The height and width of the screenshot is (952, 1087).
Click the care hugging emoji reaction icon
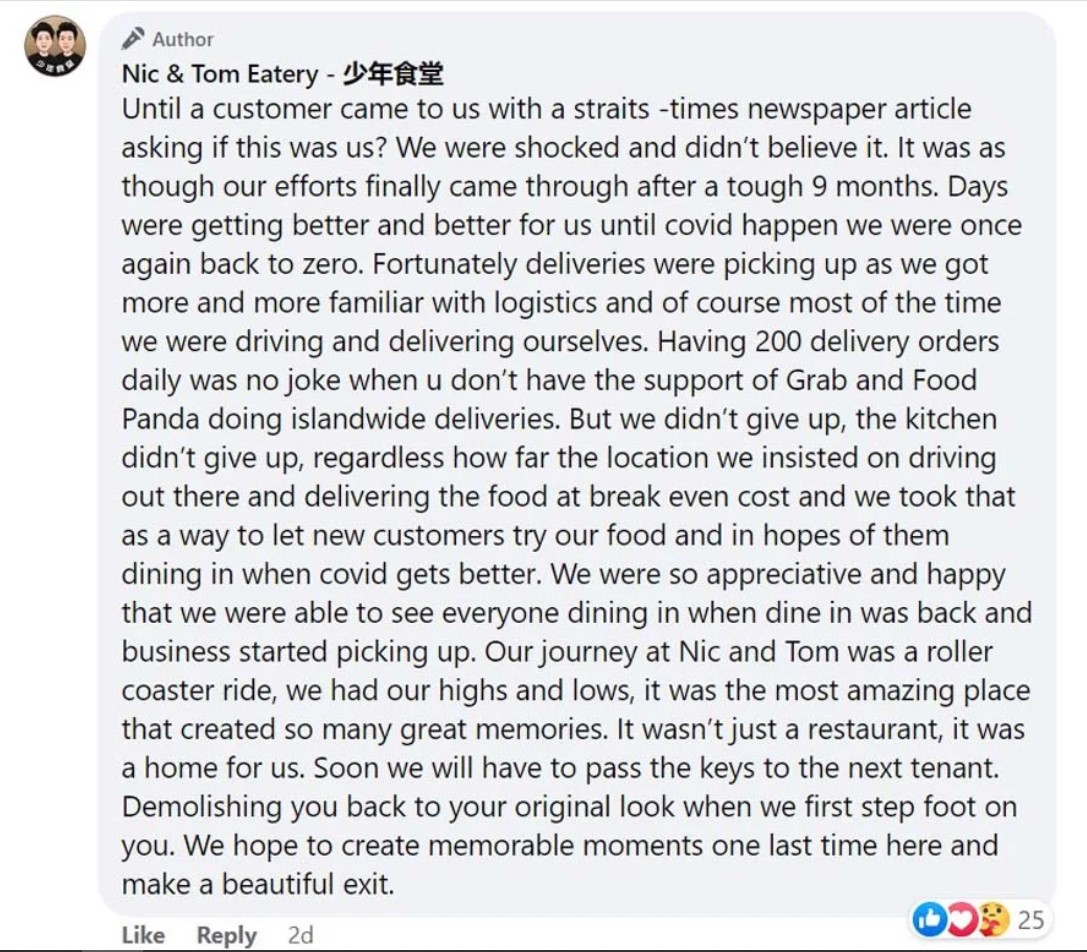click(991, 919)
